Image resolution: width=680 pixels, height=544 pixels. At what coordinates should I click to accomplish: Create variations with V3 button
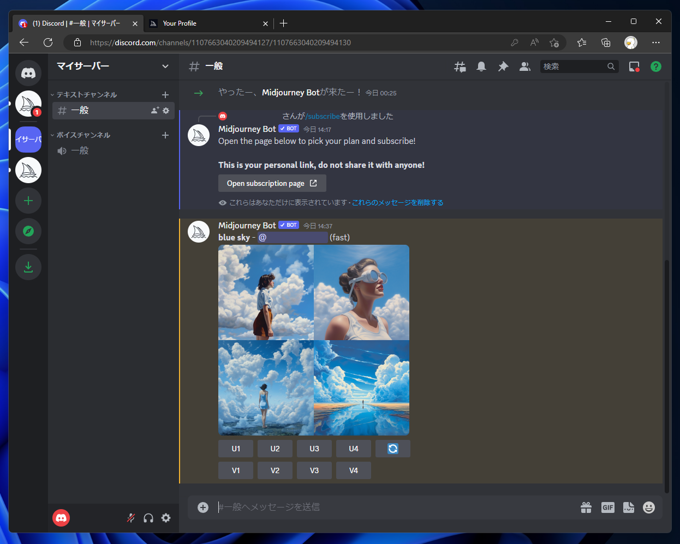314,470
